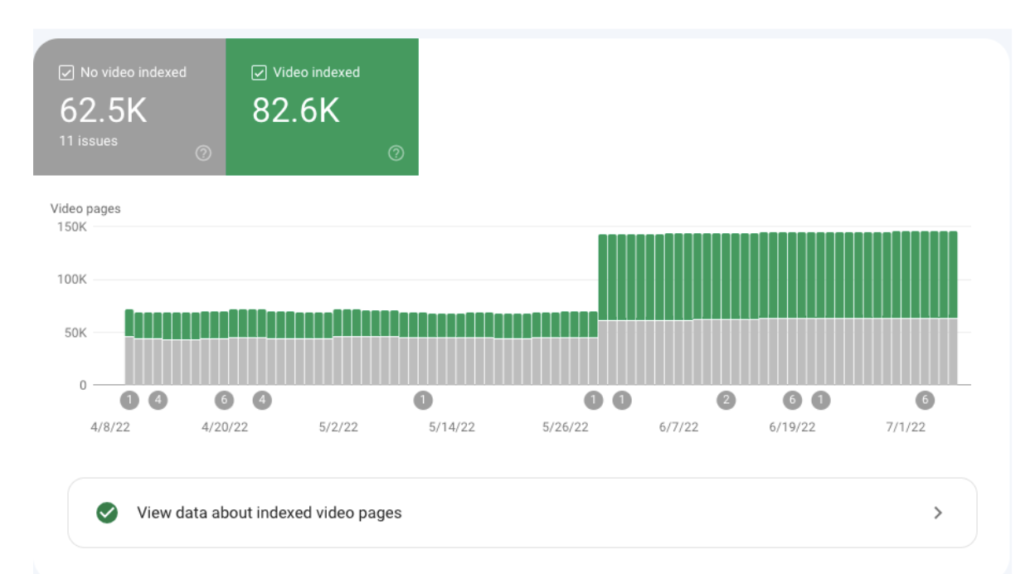
Task: Click annotation marker 4 right of 4/20/22
Action: (x=262, y=399)
